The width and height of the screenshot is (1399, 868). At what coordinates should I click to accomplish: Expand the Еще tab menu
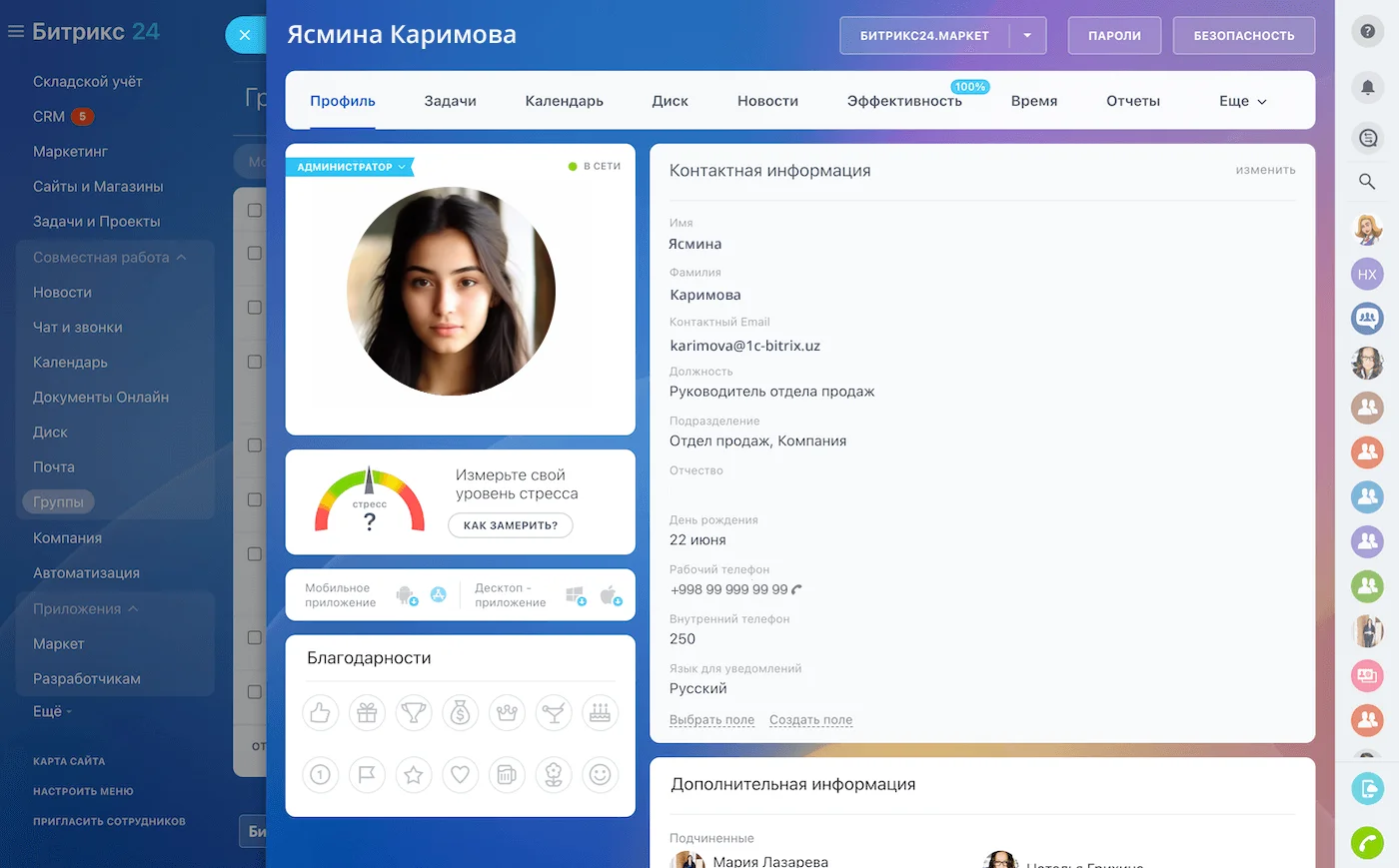coord(1242,101)
